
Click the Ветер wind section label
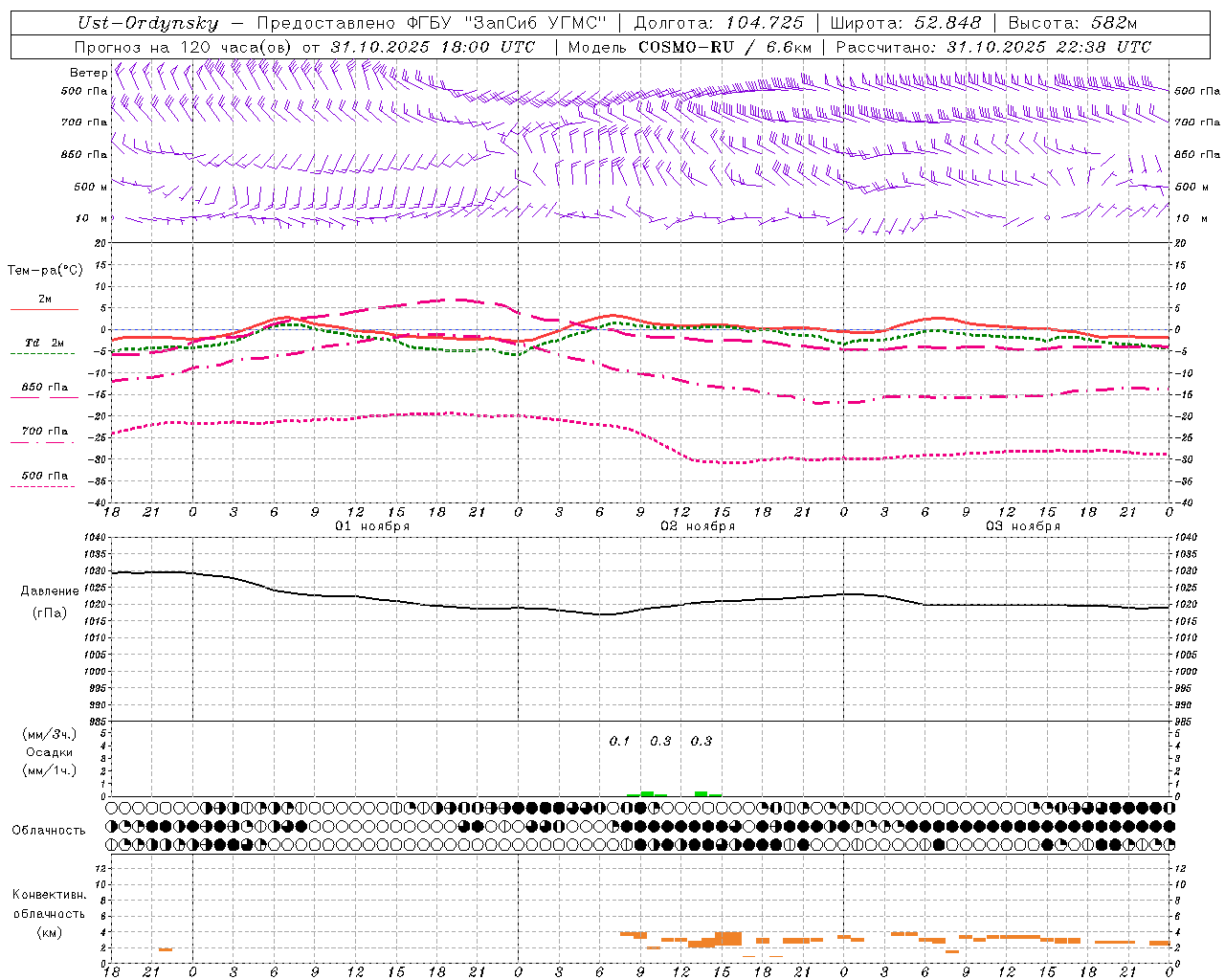pyautogui.click(x=88, y=73)
